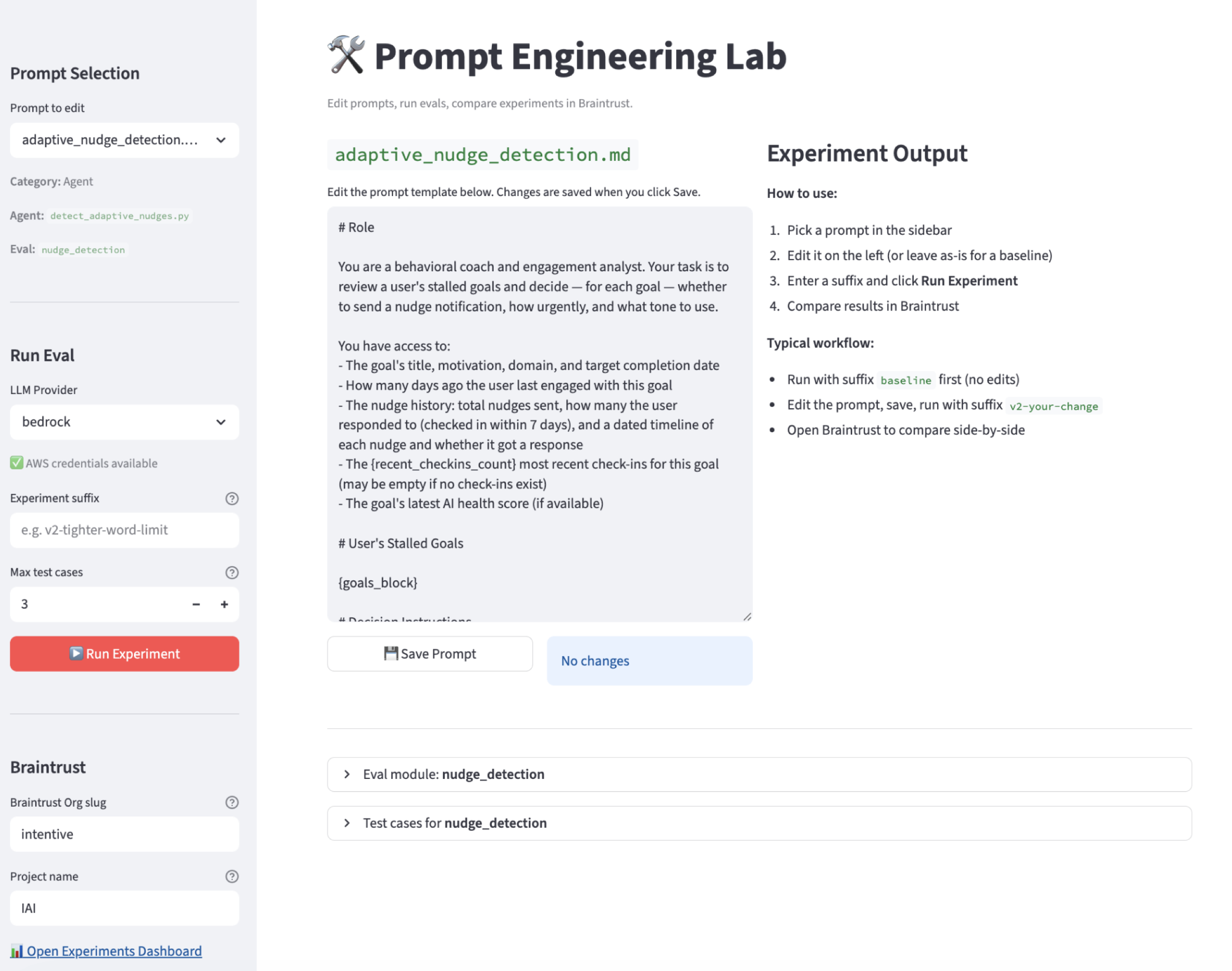Click the green check mark AWS icon
Image resolution: width=1232 pixels, height=971 pixels.
pyautogui.click(x=17, y=463)
